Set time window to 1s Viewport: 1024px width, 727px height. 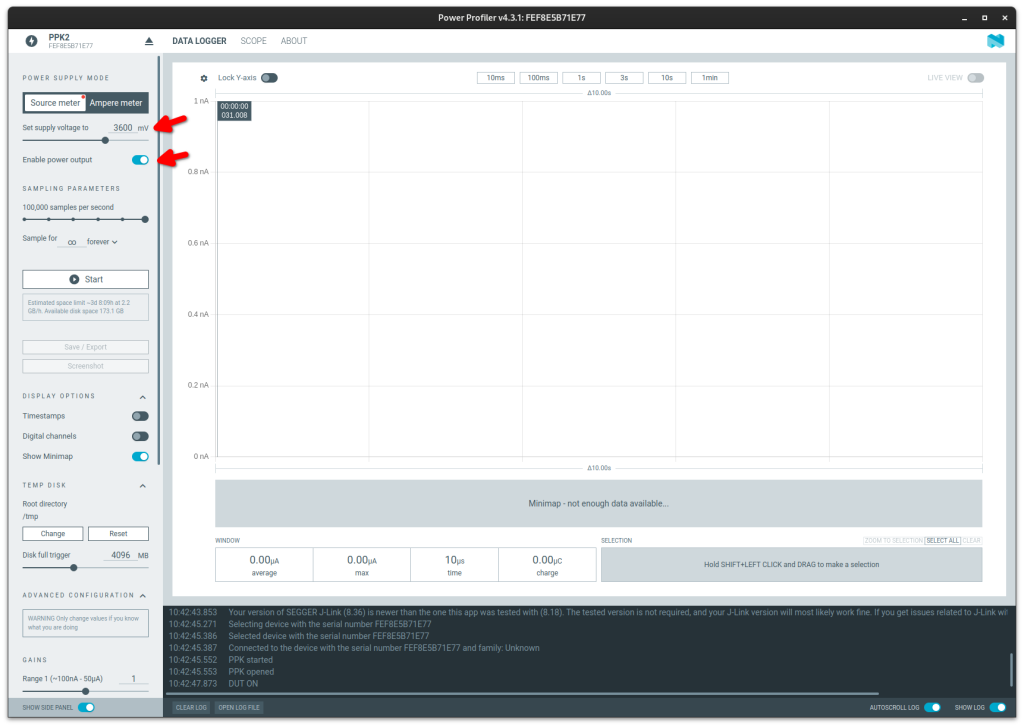click(581, 78)
